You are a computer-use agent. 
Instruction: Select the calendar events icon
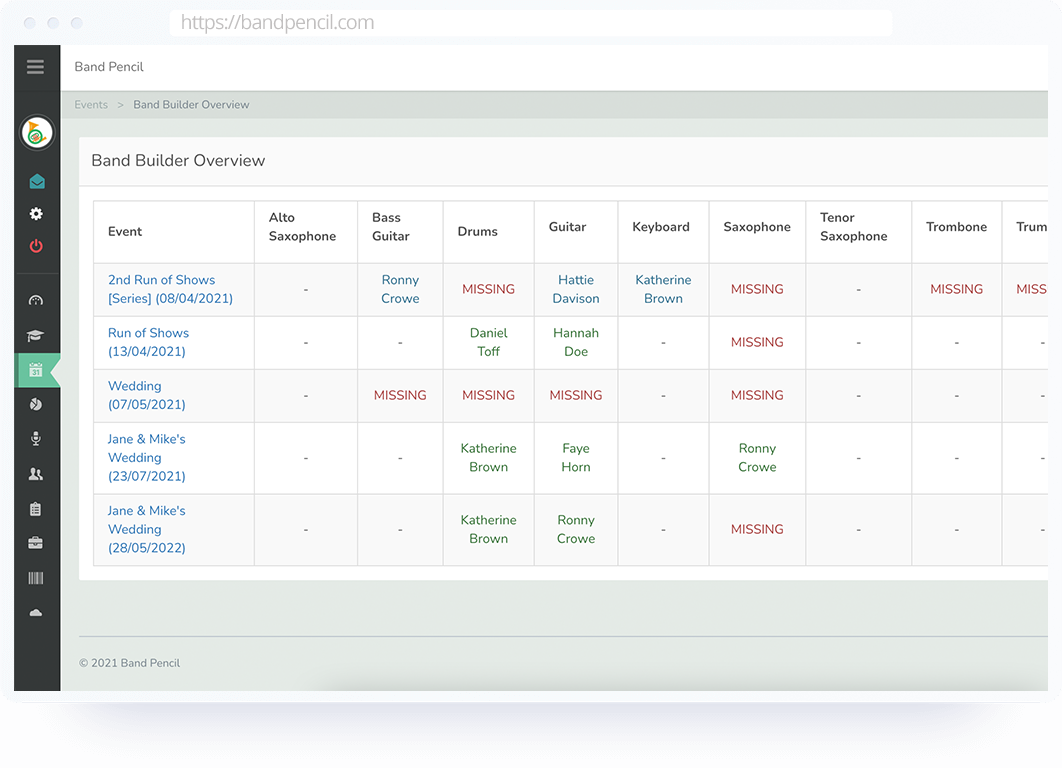(x=37, y=370)
